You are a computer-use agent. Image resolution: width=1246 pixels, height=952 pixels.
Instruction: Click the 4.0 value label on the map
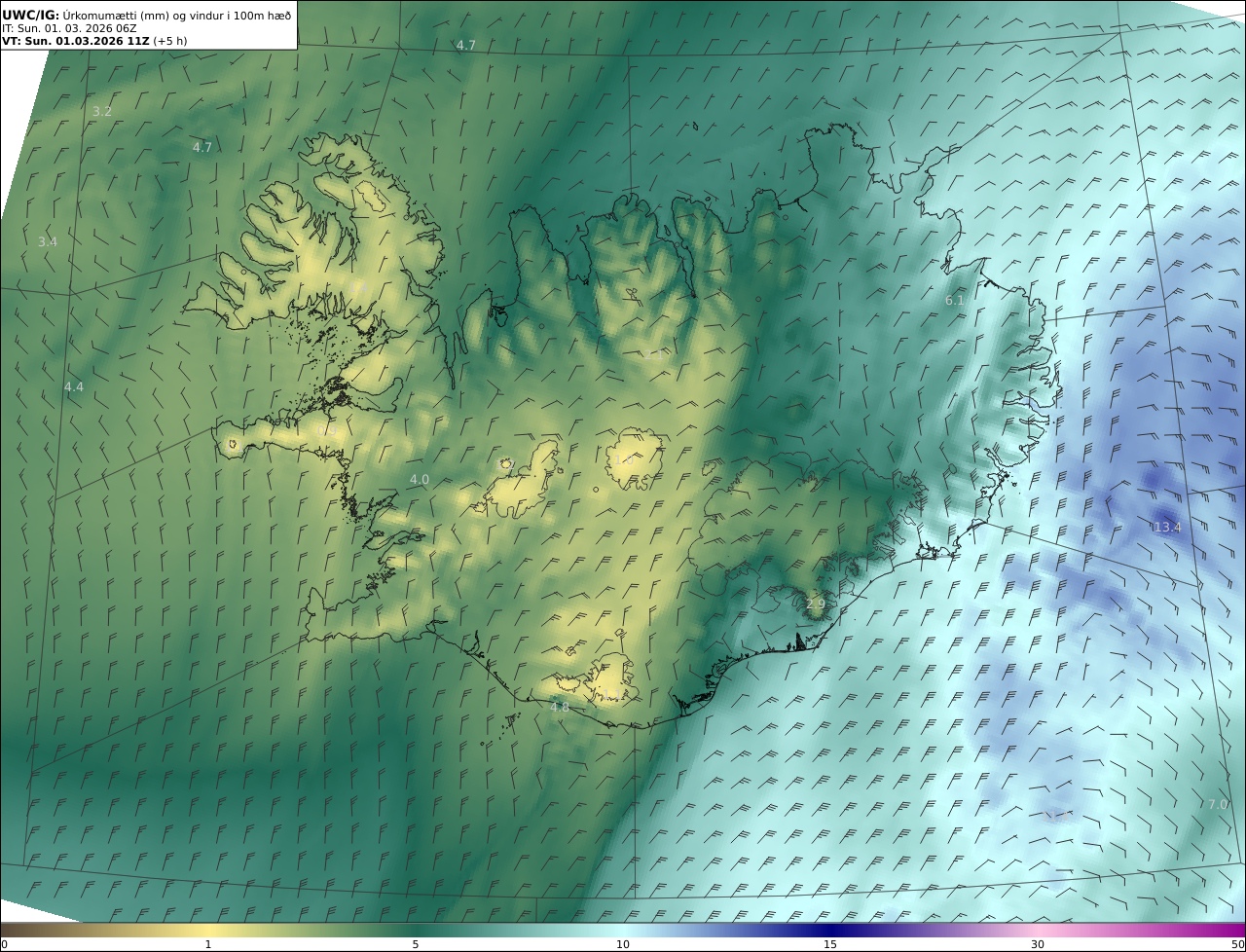[420, 480]
